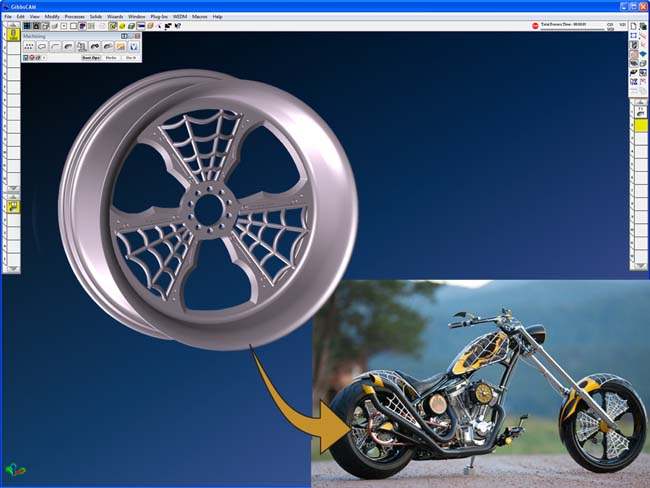Select the blue V icon in Machining palette
The image size is (650, 488).
pos(134,46)
